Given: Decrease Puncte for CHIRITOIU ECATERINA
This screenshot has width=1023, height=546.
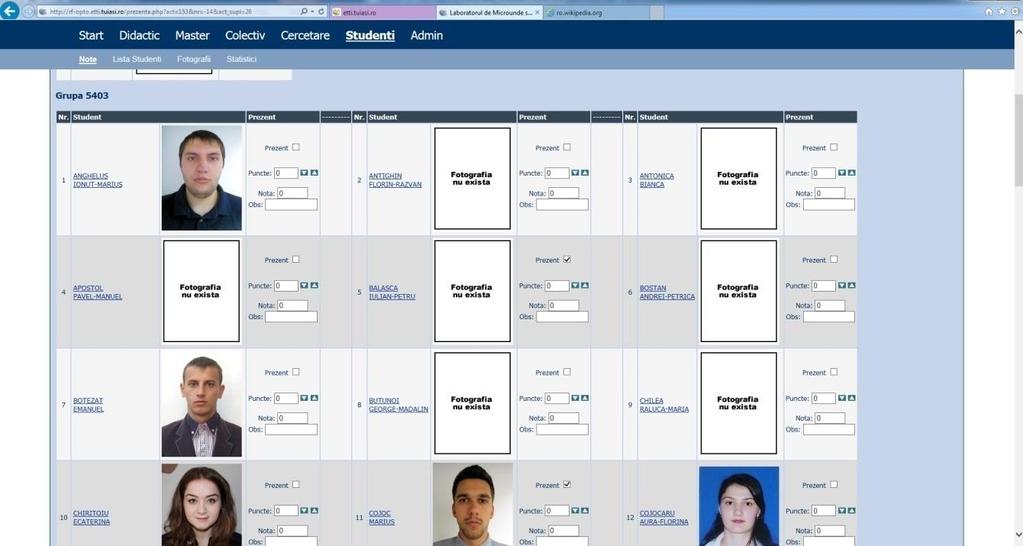Looking at the screenshot, I should [x=304, y=511].
